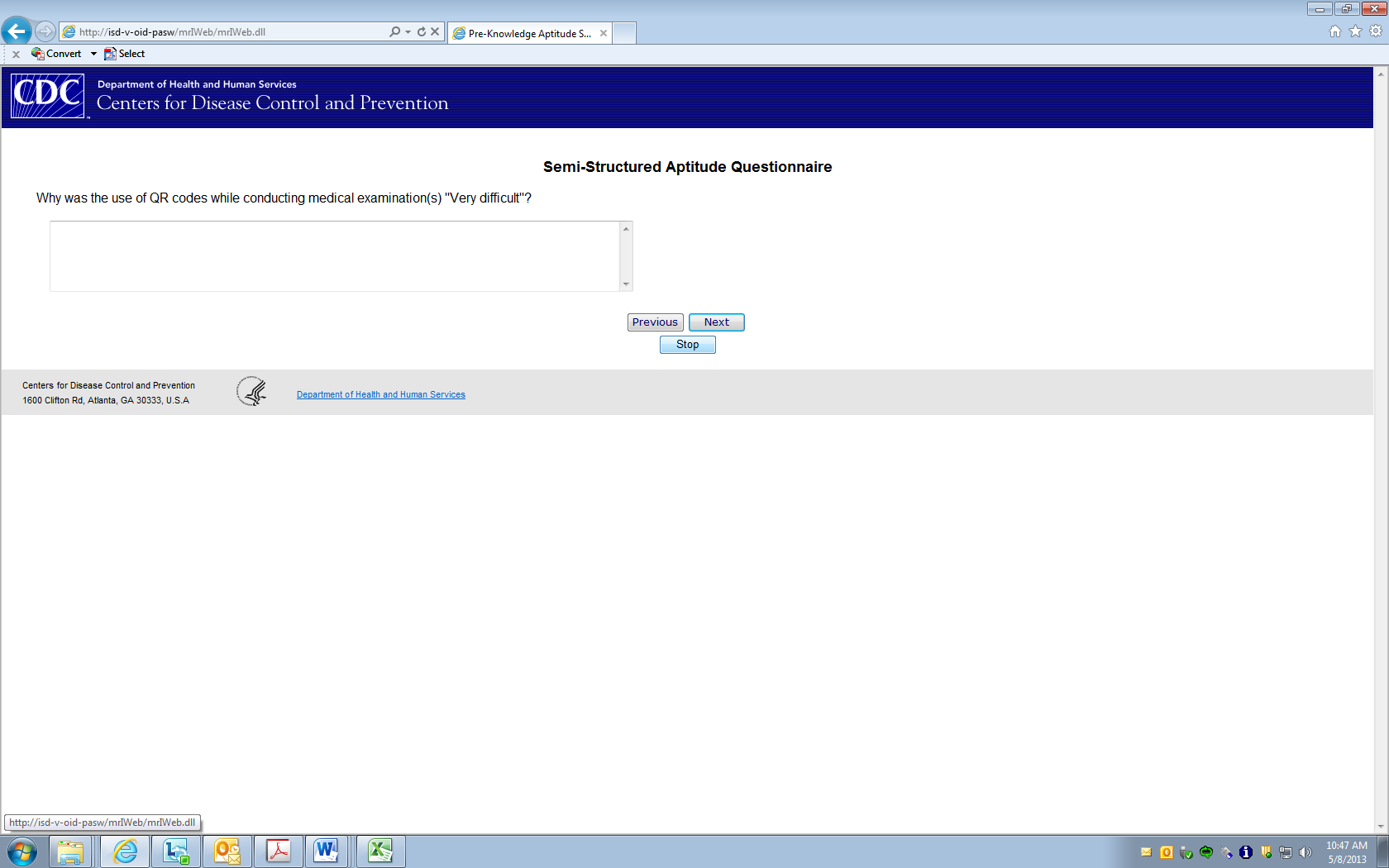The width and height of the screenshot is (1389, 868).
Task: Open Microsoft Word from taskbar
Action: click(x=327, y=851)
